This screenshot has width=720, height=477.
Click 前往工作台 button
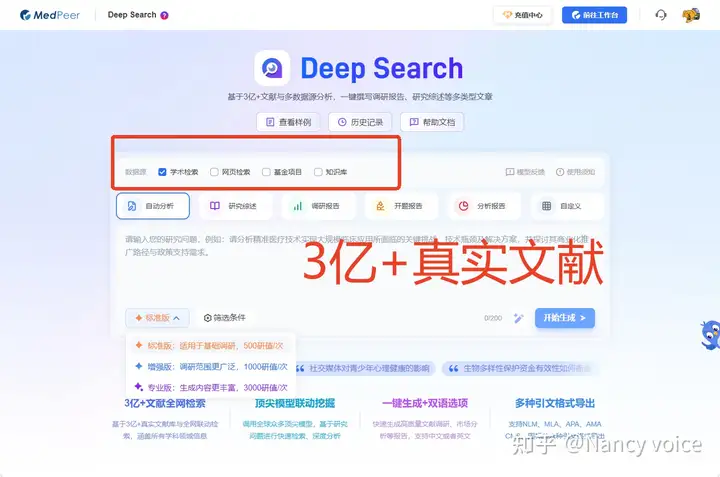[594, 15]
